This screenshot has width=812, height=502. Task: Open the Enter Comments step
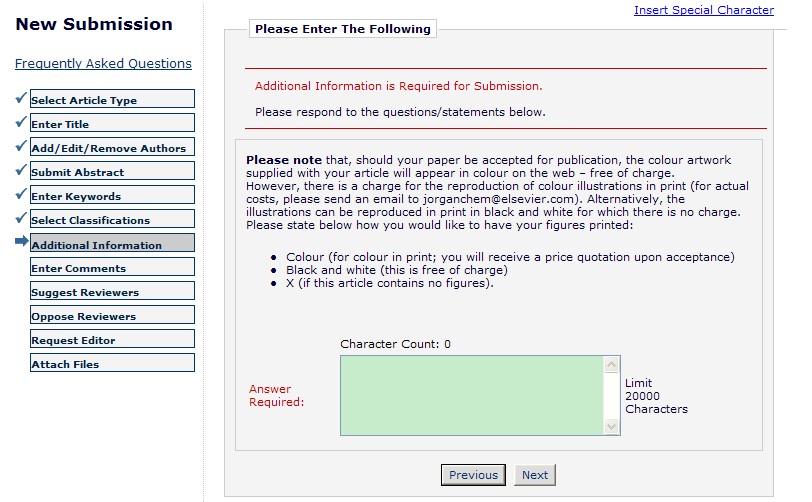[x=111, y=267]
